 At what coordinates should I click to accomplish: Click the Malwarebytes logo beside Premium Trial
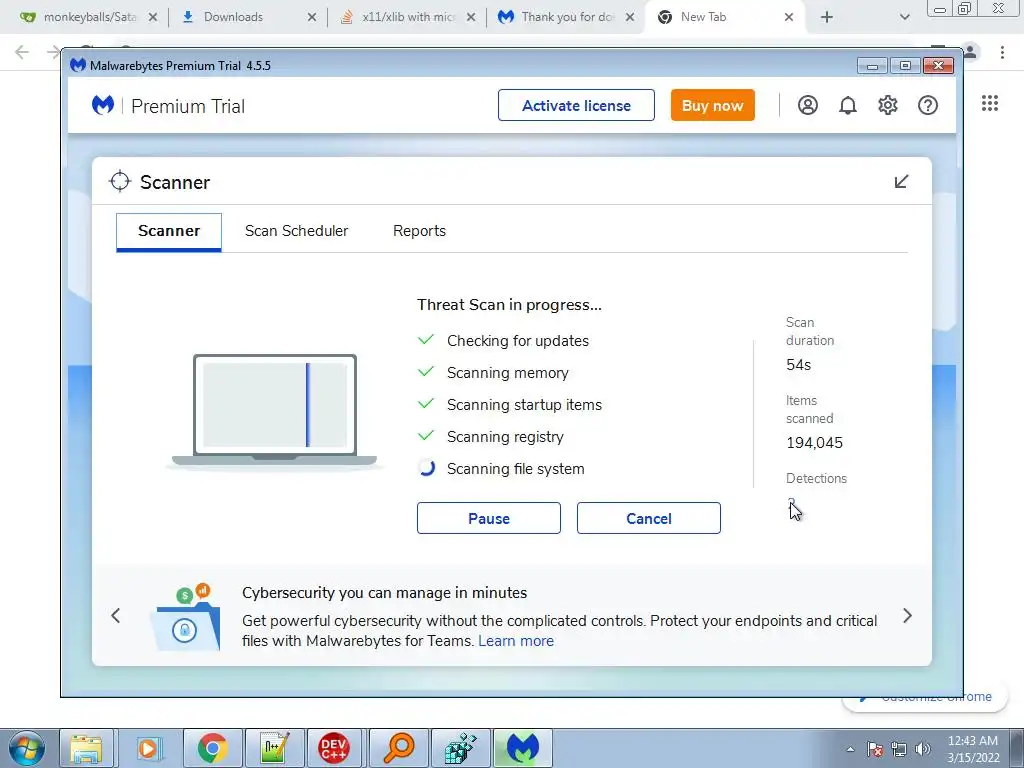[103, 105]
